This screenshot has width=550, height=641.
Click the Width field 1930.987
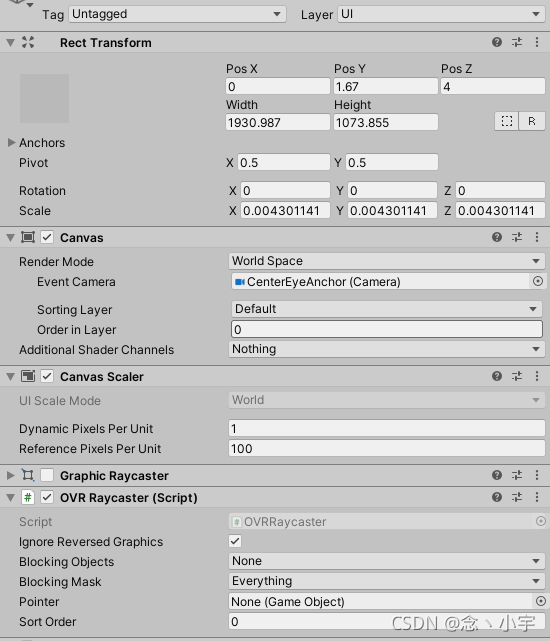coord(278,122)
